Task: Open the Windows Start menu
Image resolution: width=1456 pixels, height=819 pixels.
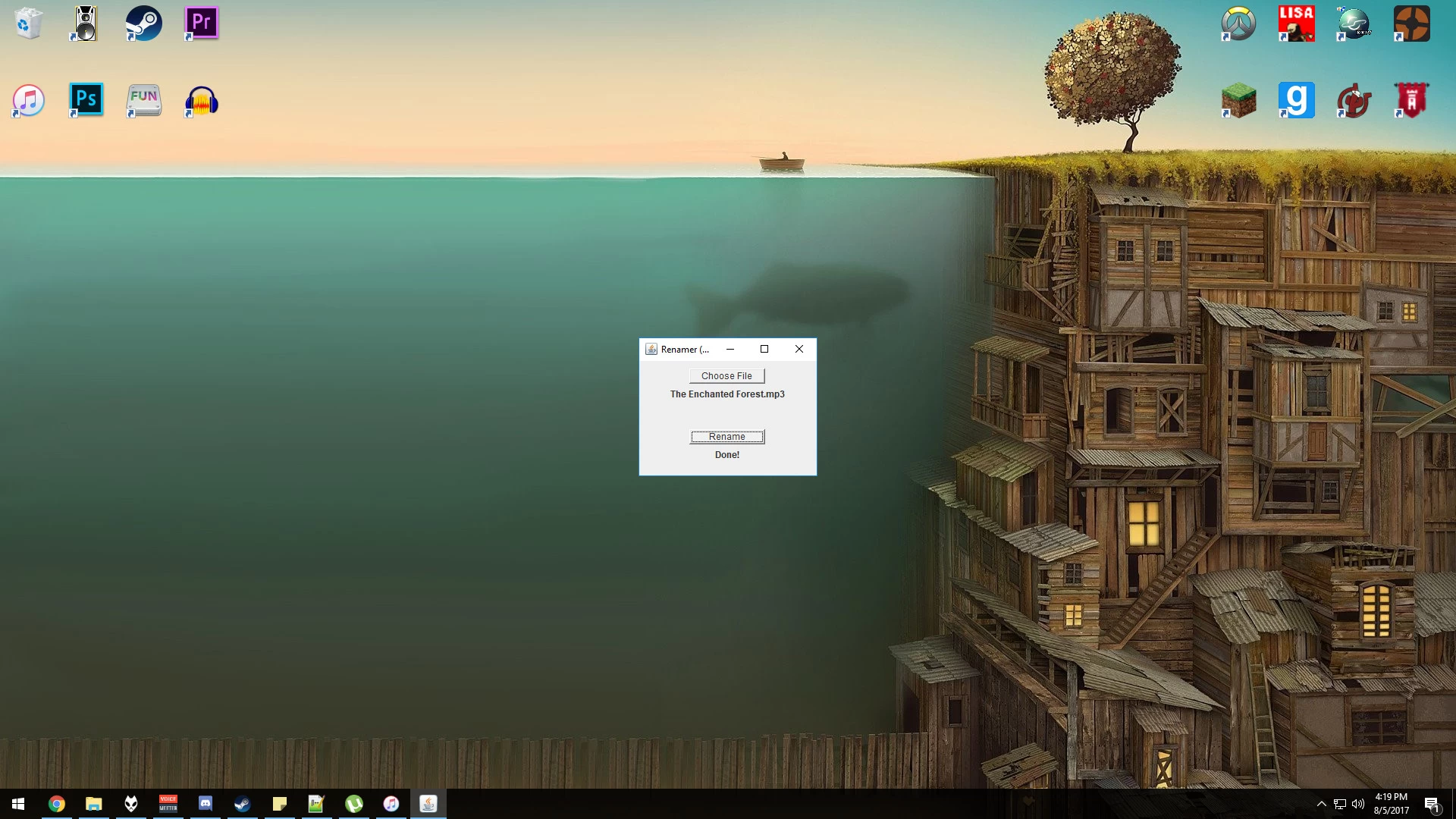Action: pos(18,804)
